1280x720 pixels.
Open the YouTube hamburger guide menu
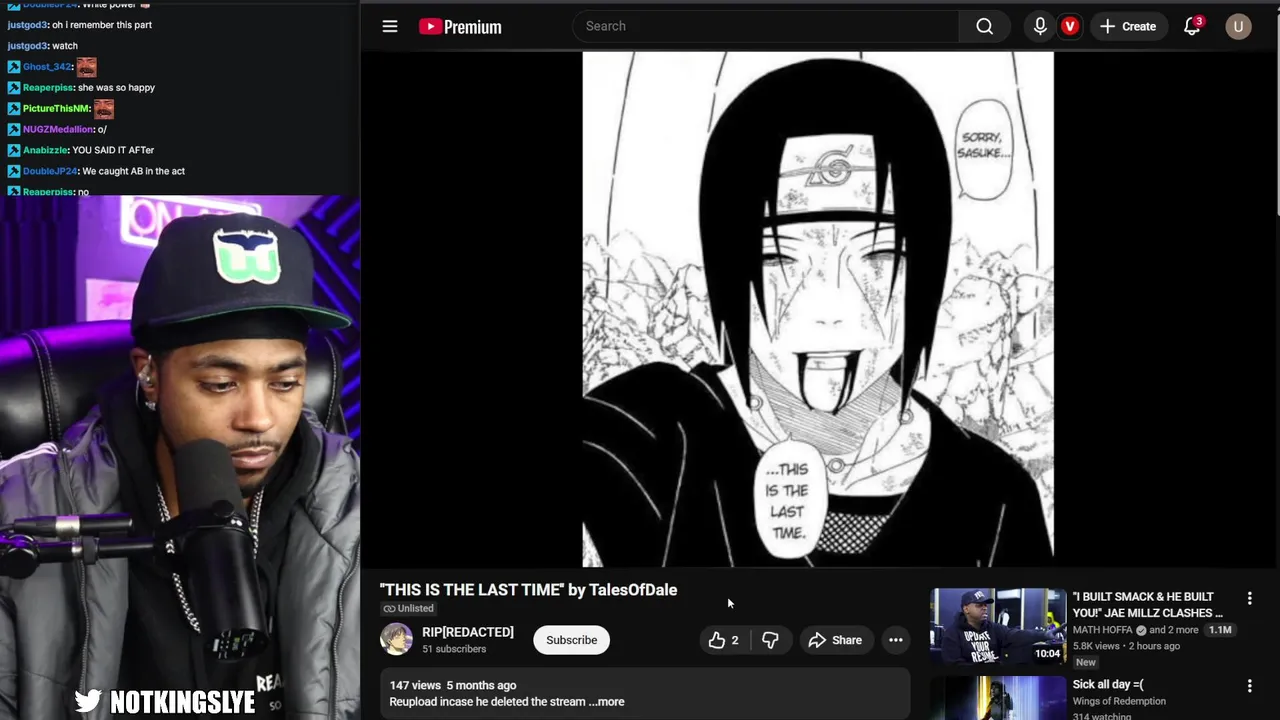coord(390,27)
